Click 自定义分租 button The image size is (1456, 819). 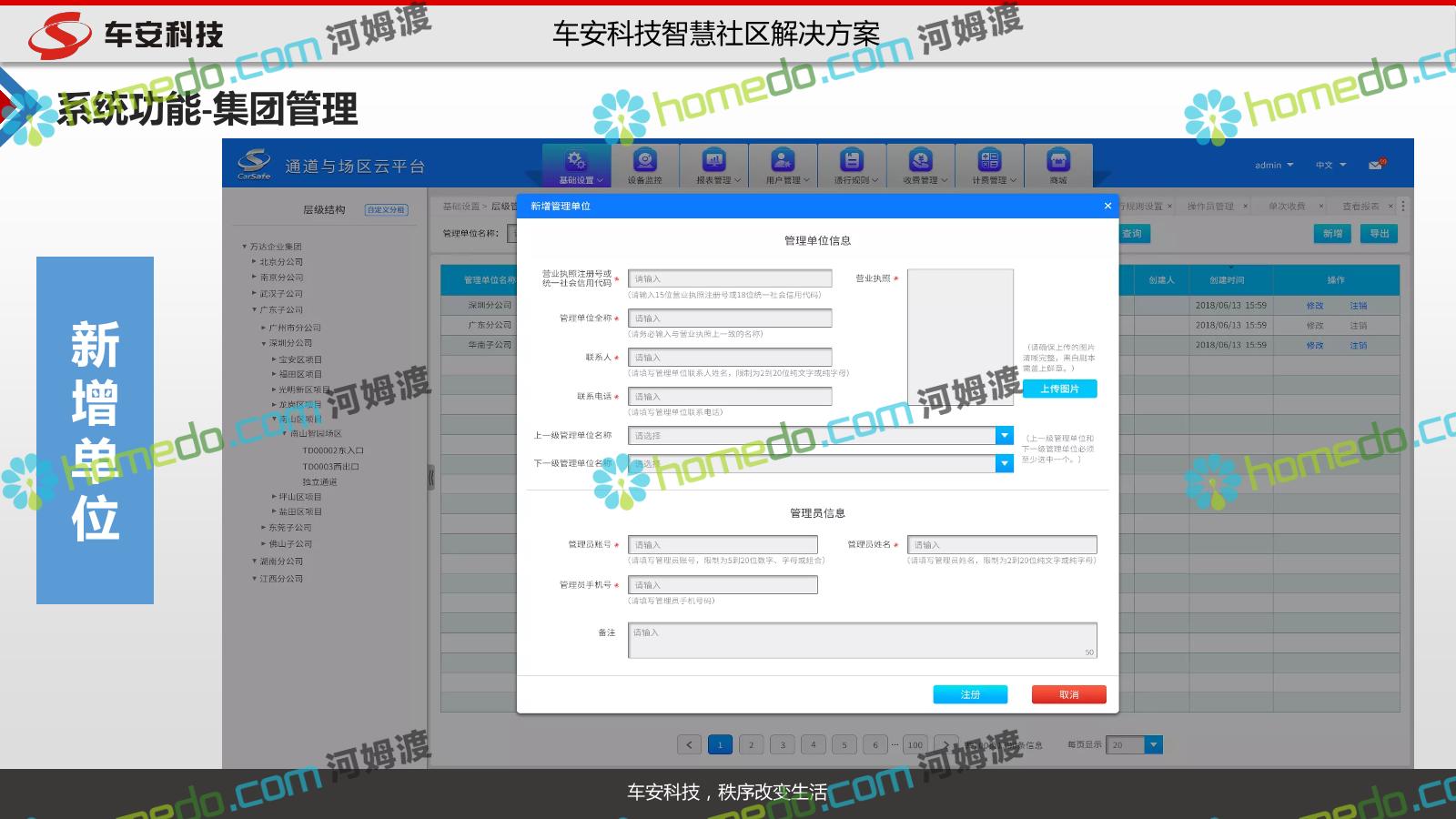(x=386, y=209)
